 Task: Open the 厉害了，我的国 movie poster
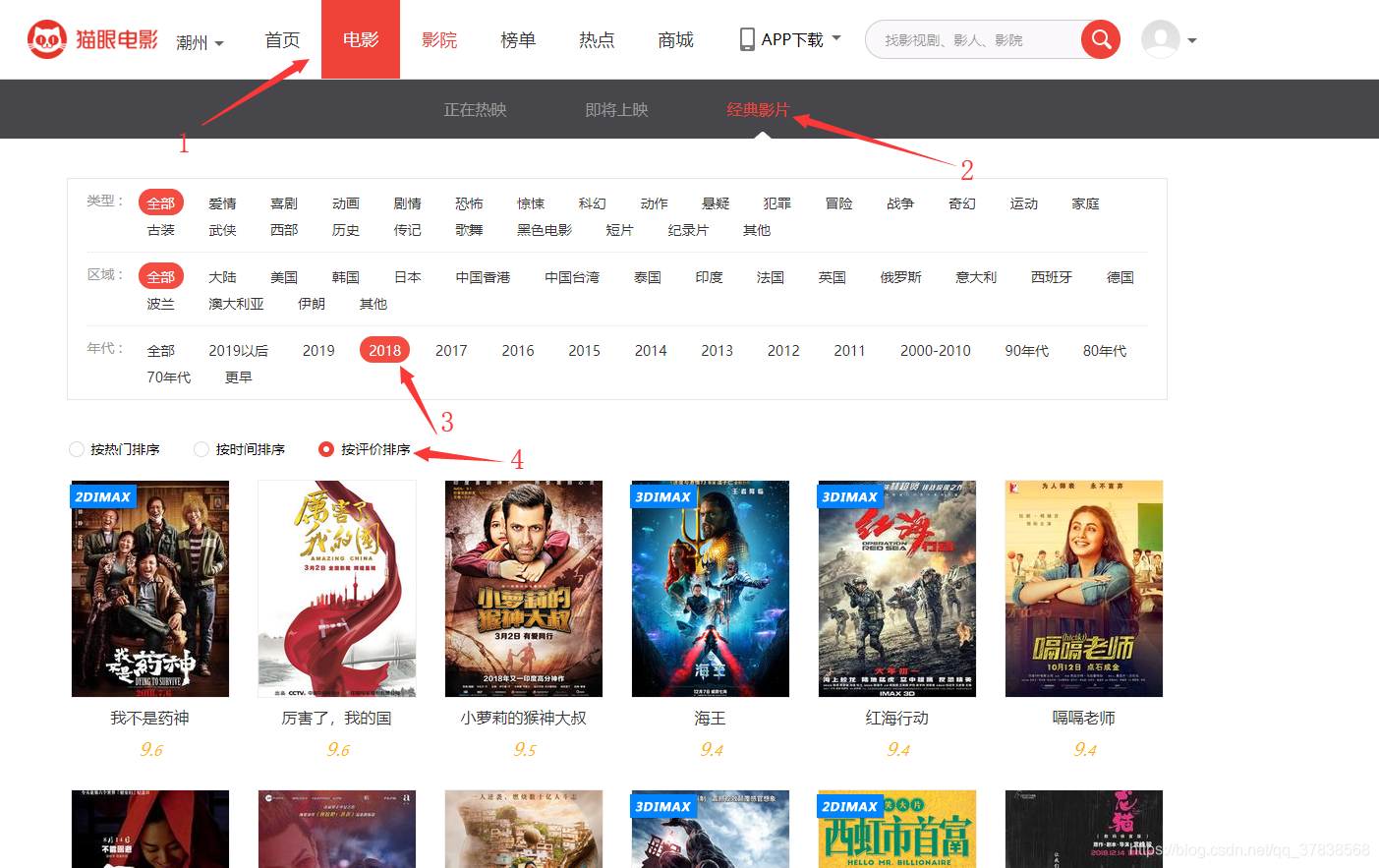tap(337, 589)
